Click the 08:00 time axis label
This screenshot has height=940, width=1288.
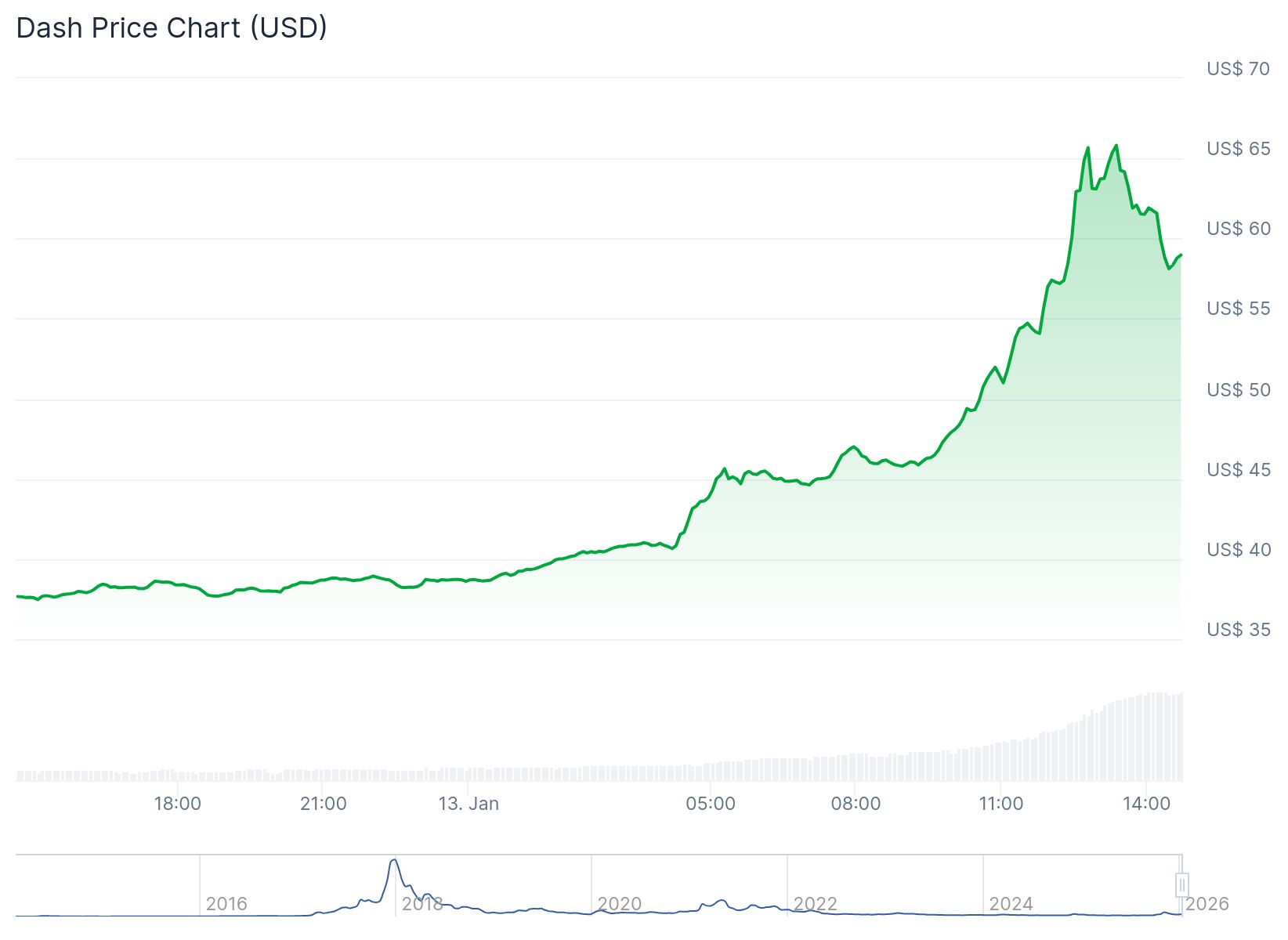coord(856,804)
